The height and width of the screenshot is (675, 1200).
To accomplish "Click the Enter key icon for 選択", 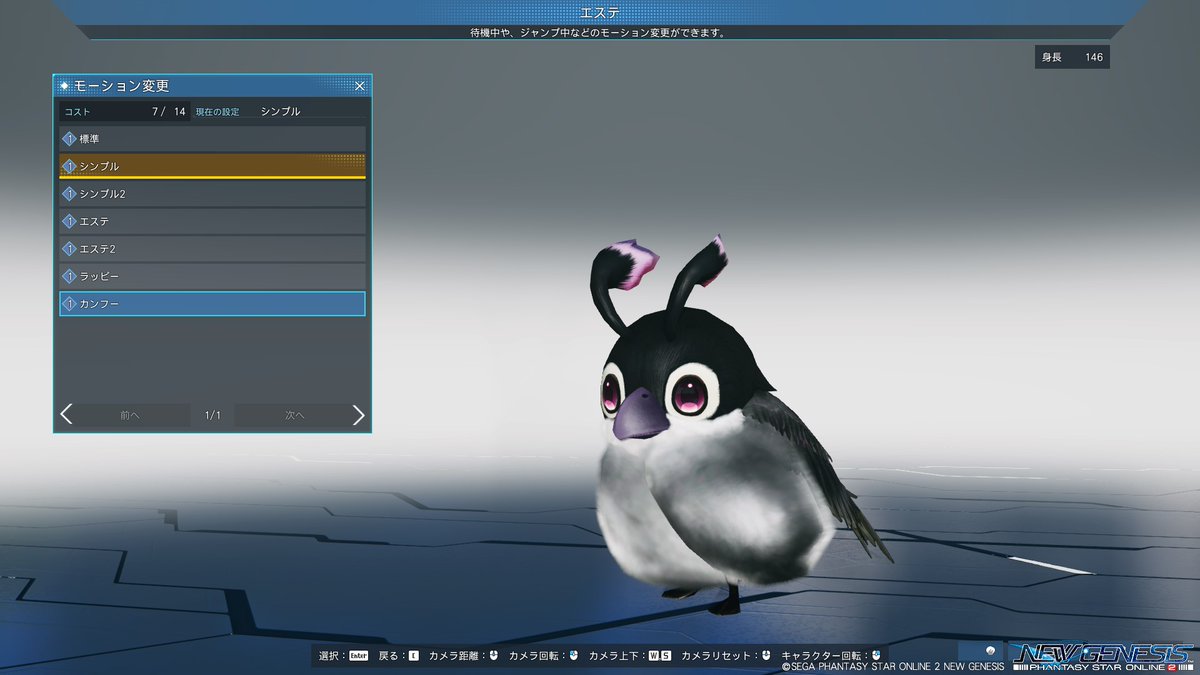I will [359, 656].
